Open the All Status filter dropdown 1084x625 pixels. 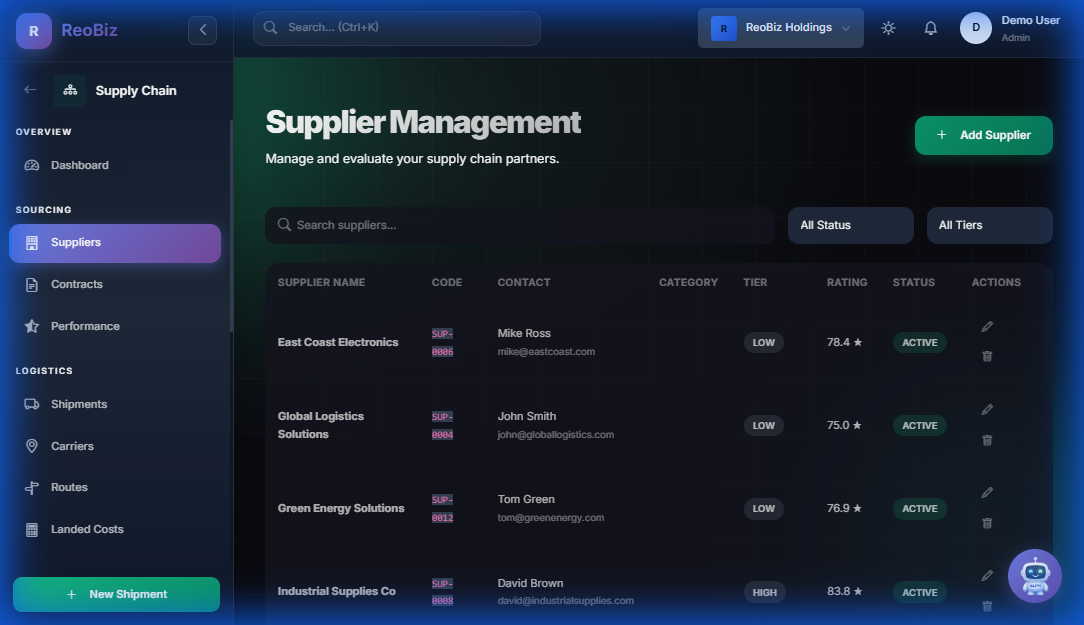(850, 225)
